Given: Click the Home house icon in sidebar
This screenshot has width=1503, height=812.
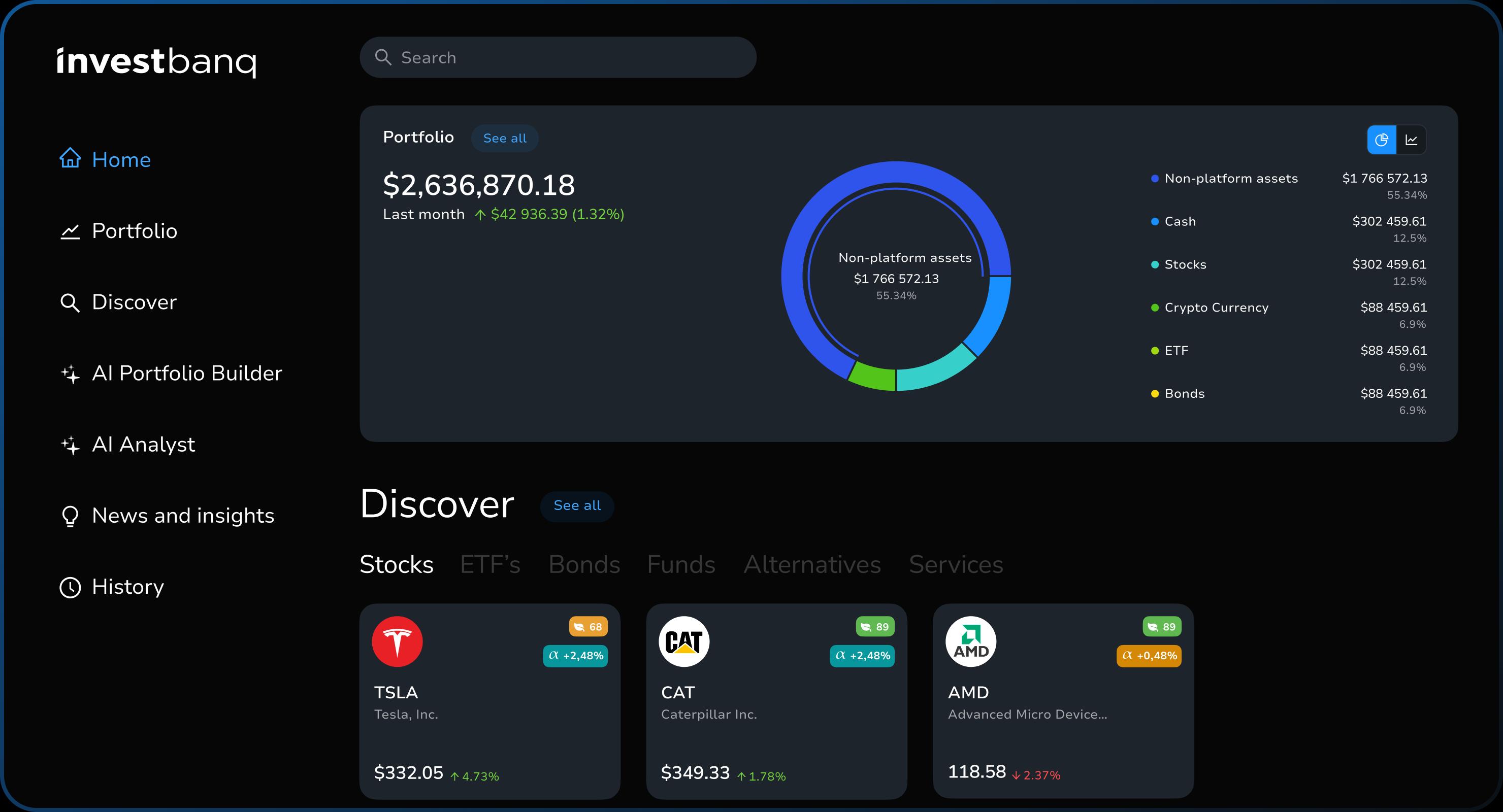Looking at the screenshot, I should [70, 158].
